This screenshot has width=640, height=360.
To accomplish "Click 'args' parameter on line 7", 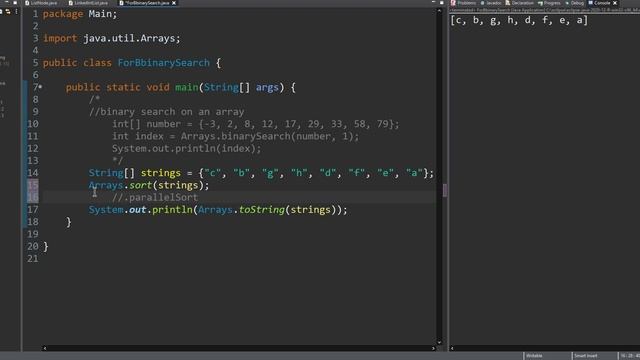I will pyautogui.click(x=267, y=87).
